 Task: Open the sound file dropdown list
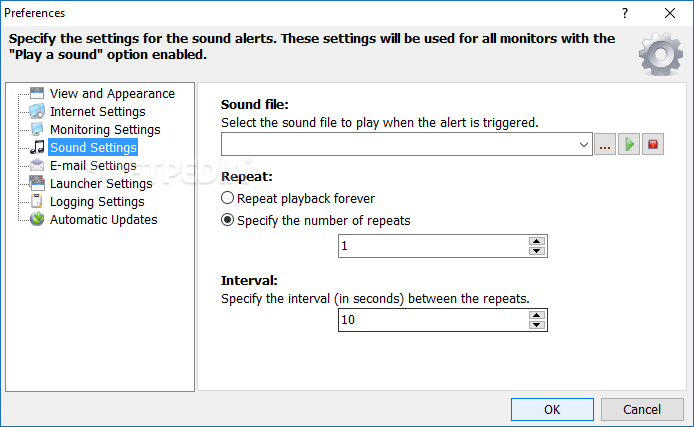(x=584, y=145)
